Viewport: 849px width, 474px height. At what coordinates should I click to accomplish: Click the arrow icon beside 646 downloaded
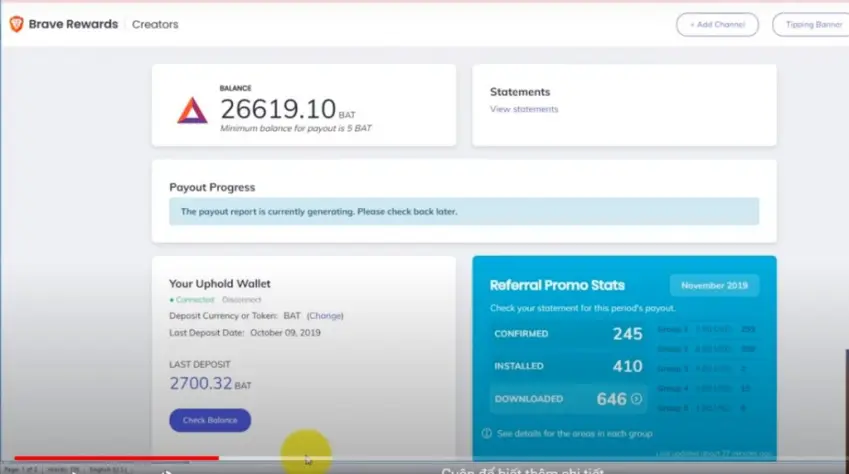point(636,399)
